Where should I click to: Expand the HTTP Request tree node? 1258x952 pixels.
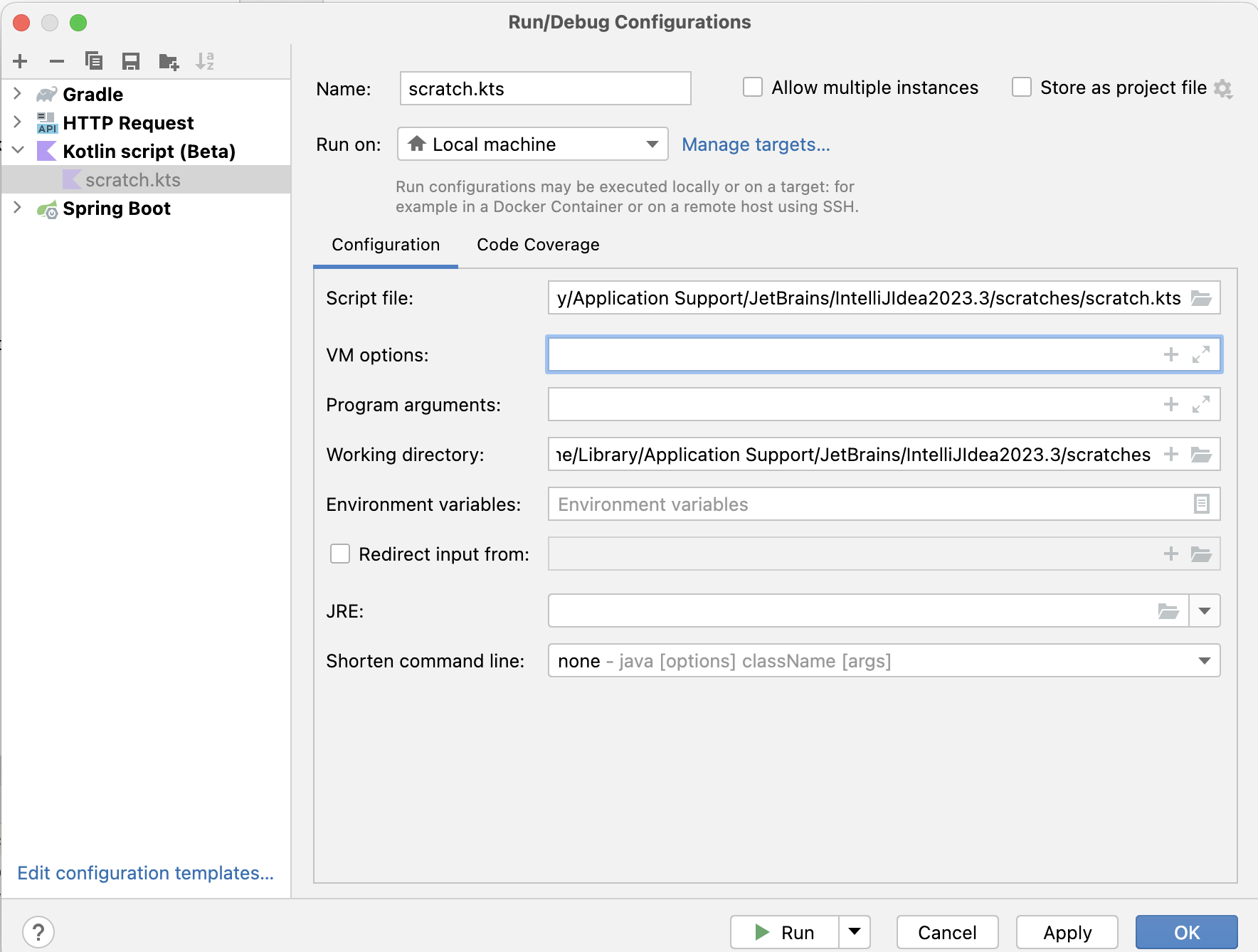[18, 122]
